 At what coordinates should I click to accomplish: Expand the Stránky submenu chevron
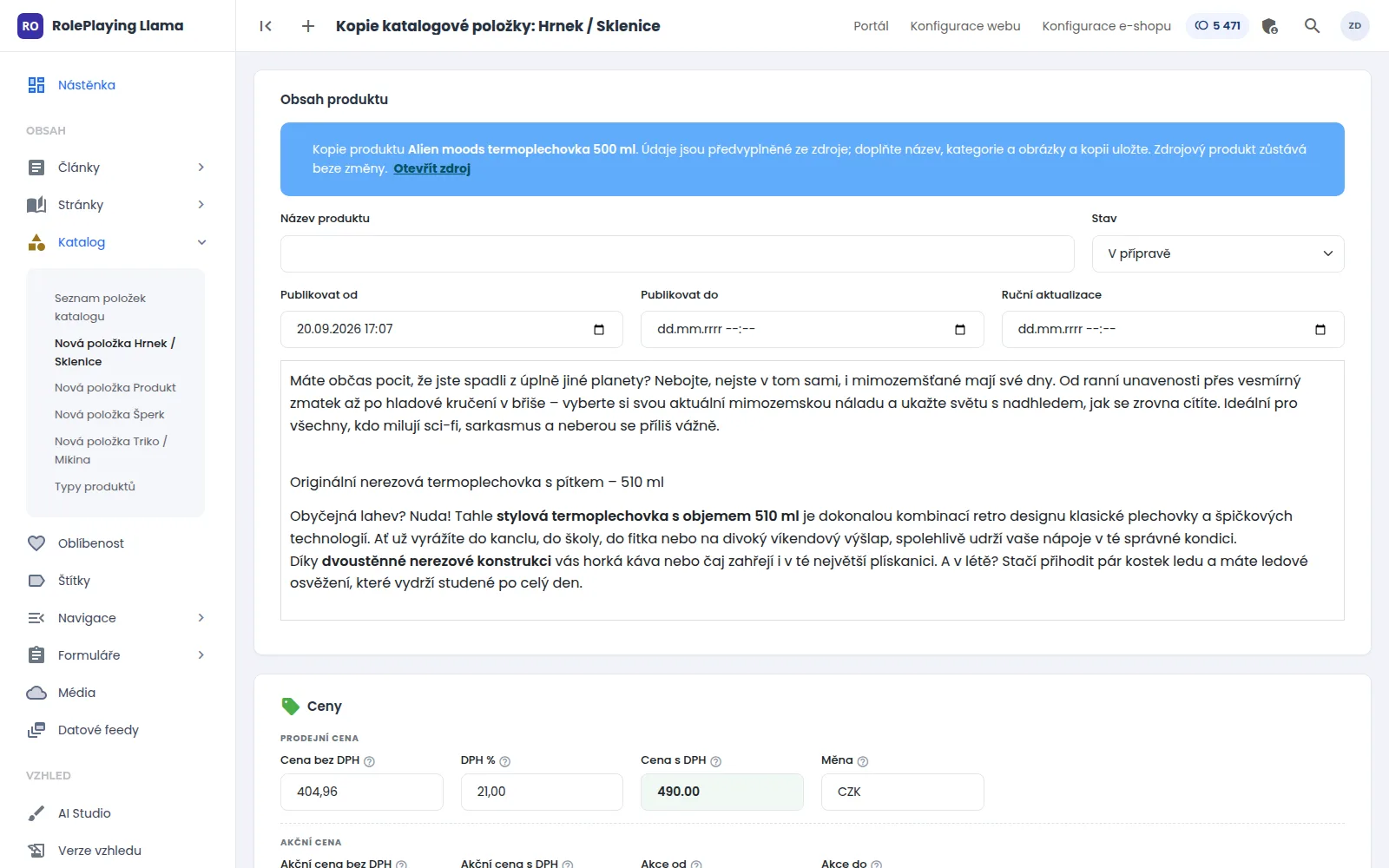point(201,205)
